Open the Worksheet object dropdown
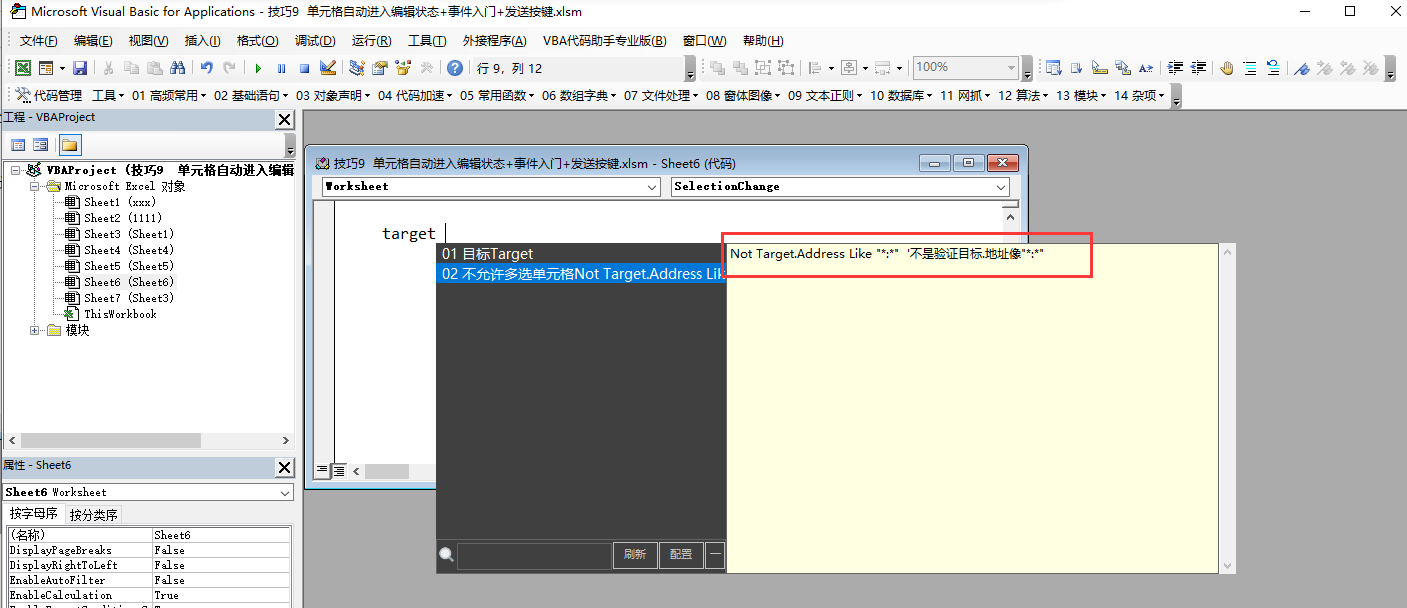The image size is (1407, 608). [x=652, y=187]
